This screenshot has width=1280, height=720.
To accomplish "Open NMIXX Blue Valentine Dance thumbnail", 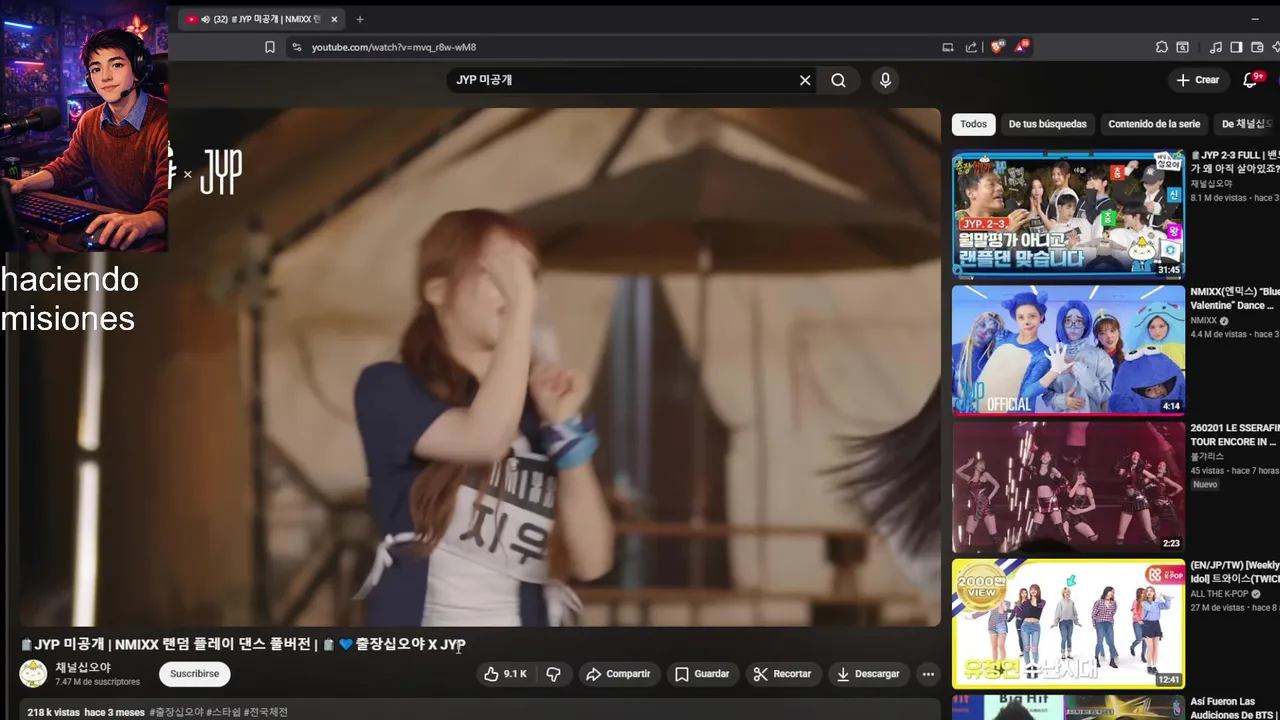I will click(x=1068, y=350).
